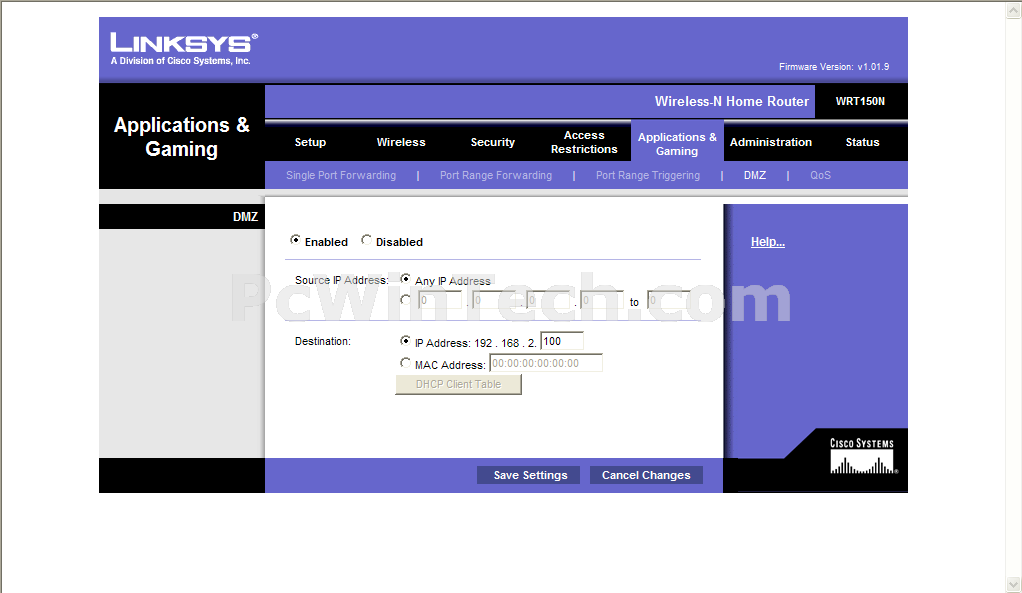
Task: Open the Wireless tab
Action: tap(401, 142)
